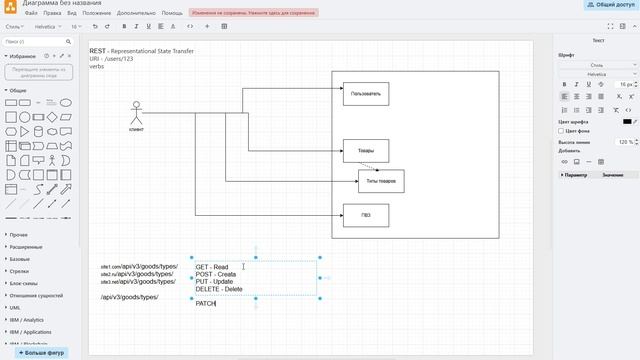This screenshot has width=640, height=360.
Task: Open the Вид menu
Action: 72,13
